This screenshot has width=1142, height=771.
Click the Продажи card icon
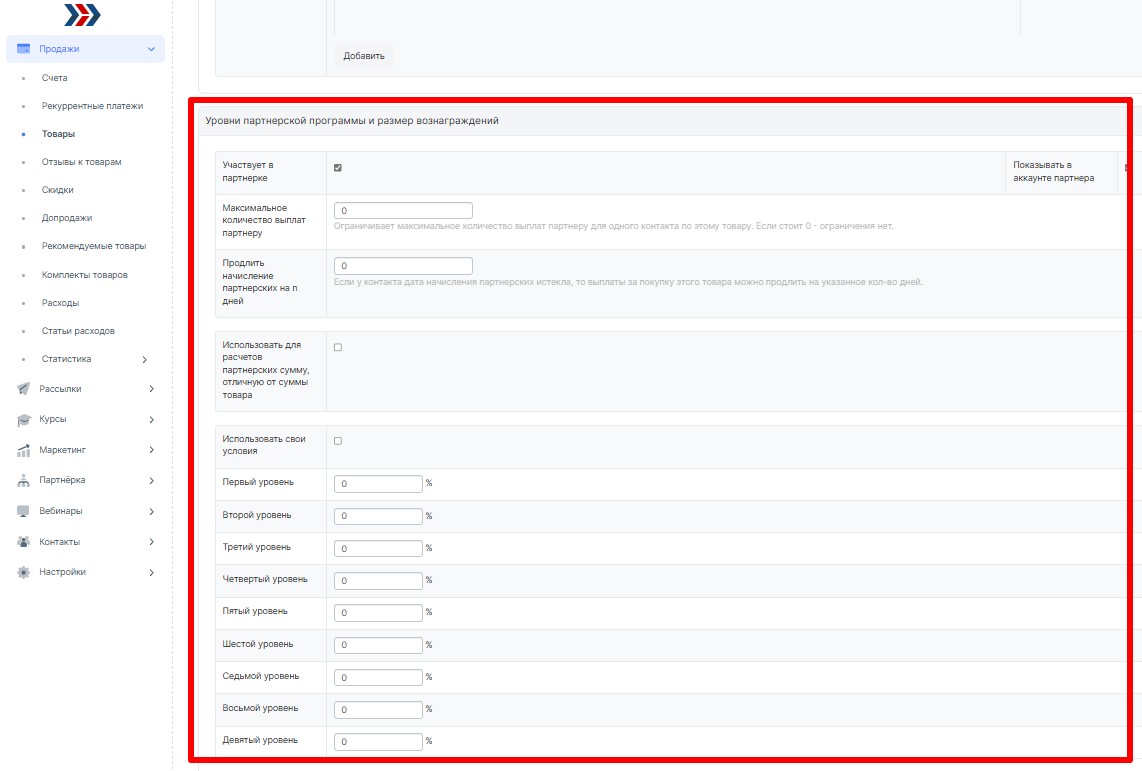click(x=24, y=49)
